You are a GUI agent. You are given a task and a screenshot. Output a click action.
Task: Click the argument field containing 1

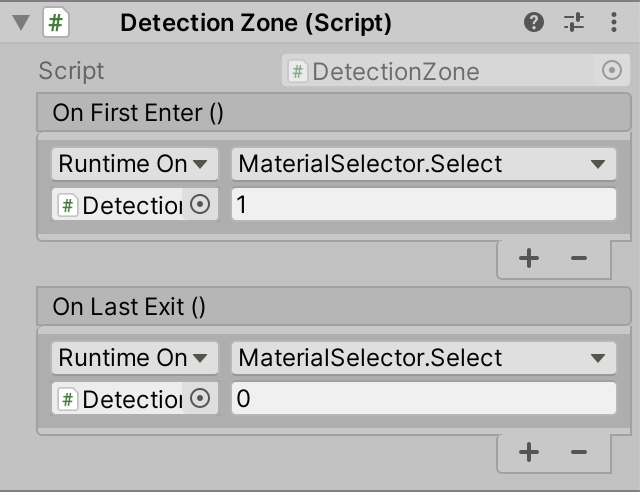423,205
